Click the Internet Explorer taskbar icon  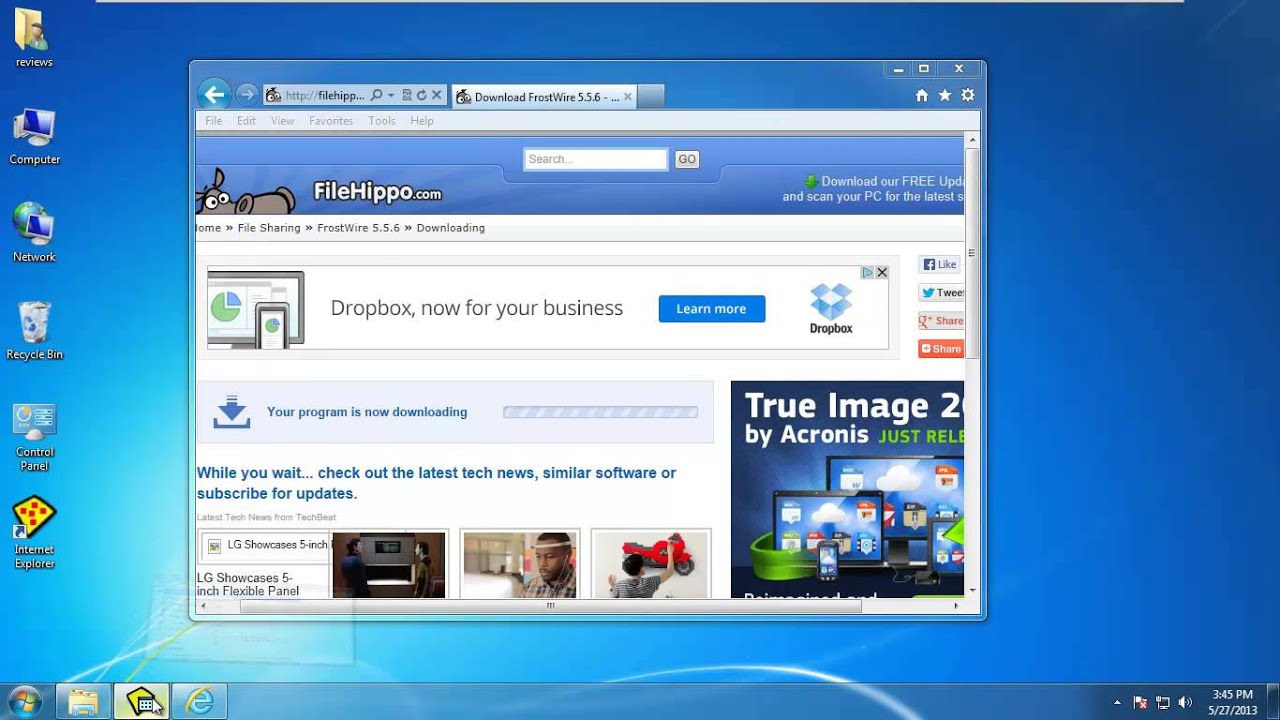[x=200, y=702]
